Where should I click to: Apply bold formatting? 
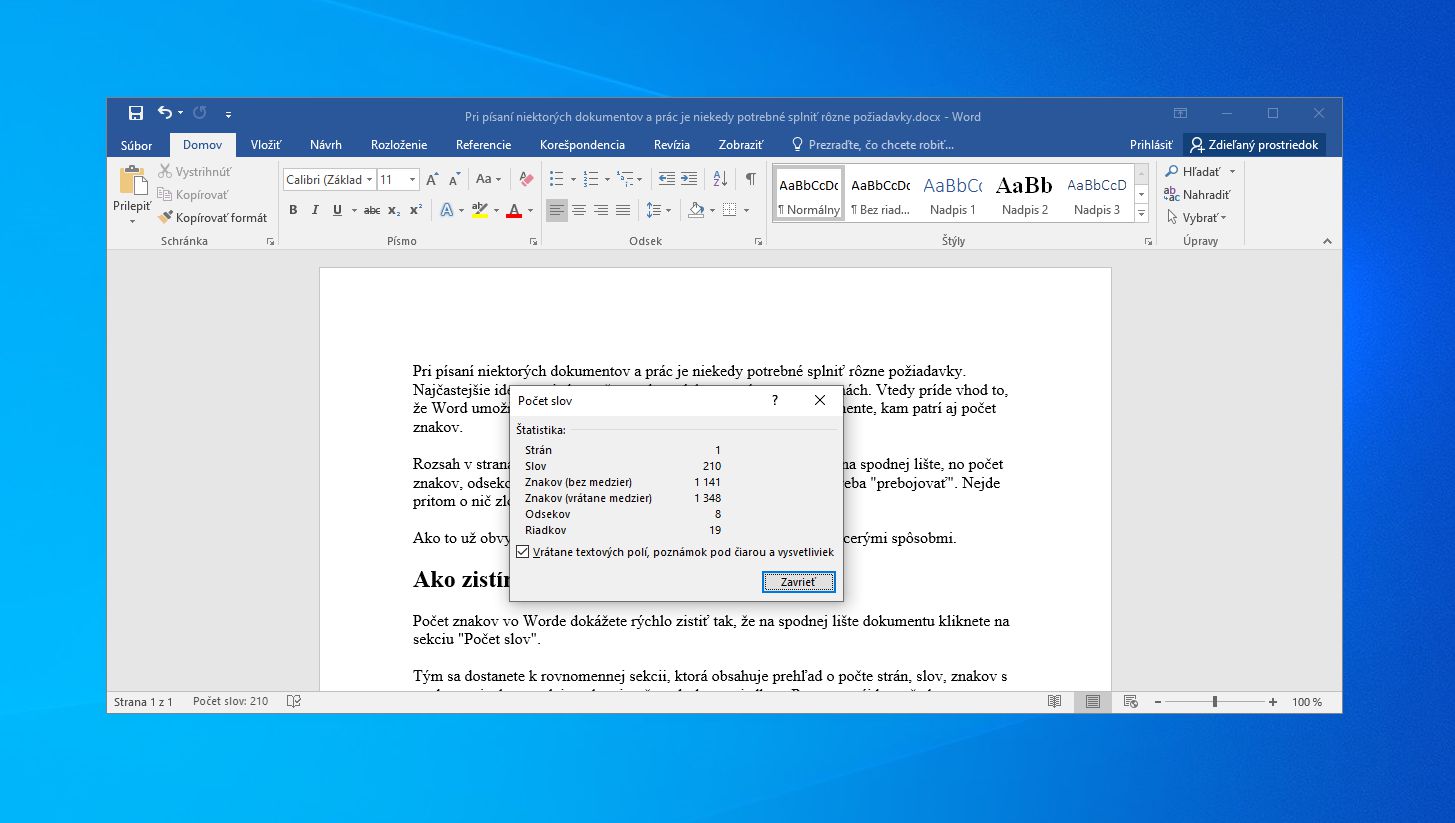coord(293,210)
